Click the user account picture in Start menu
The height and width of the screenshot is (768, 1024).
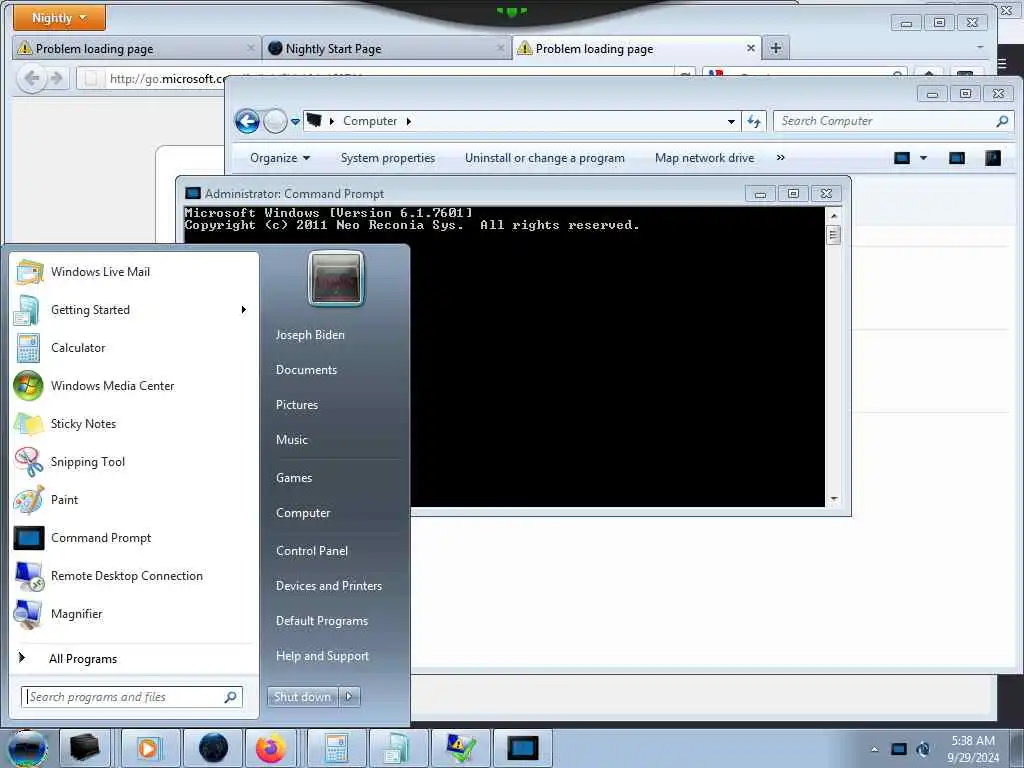coord(336,278)
